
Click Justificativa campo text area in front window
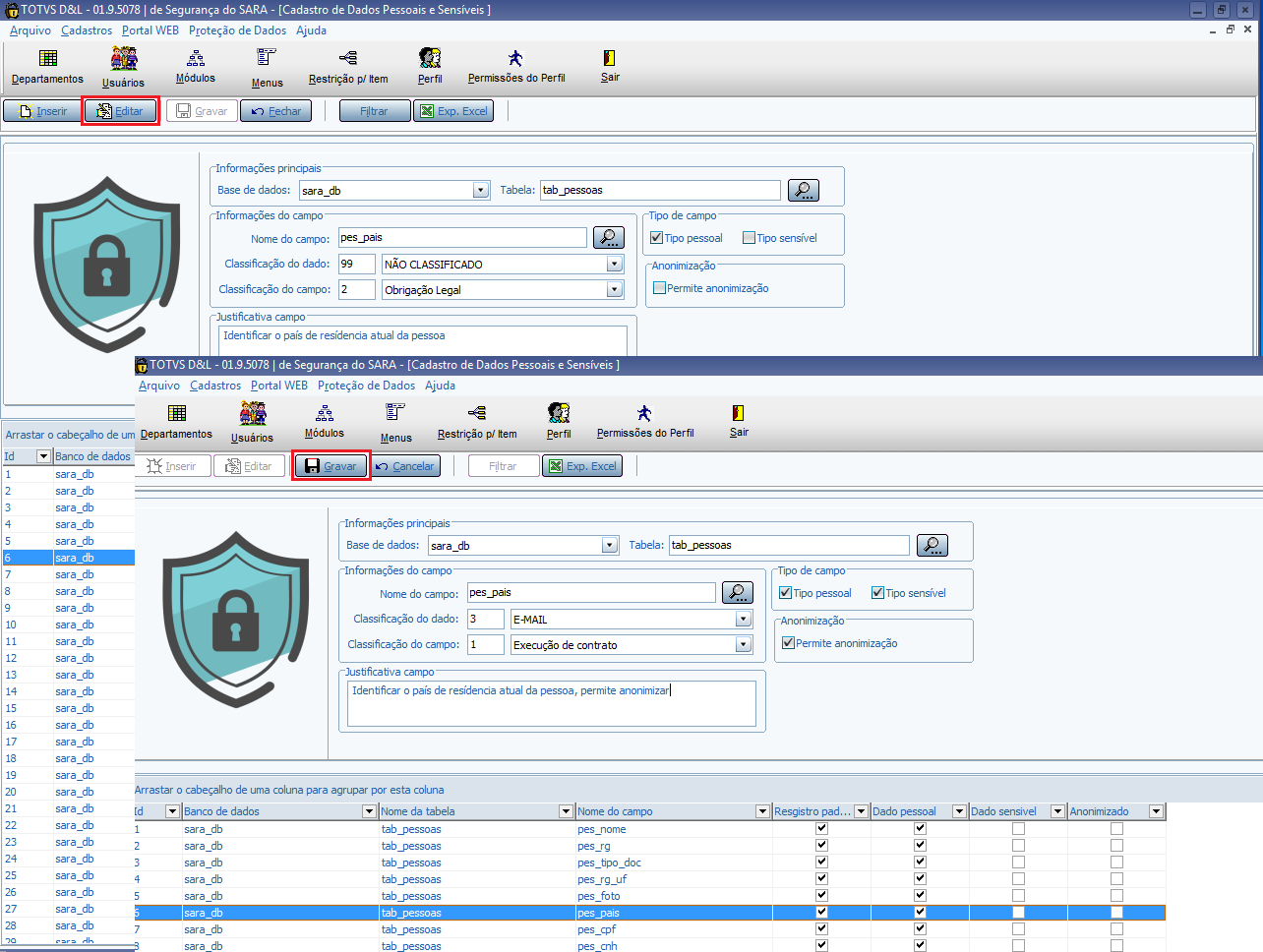552,703
